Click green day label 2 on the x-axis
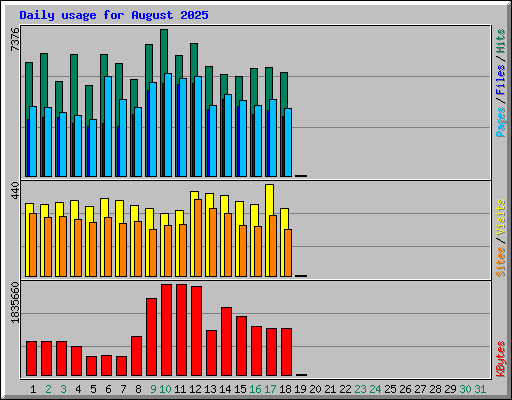 coord(48,389)
